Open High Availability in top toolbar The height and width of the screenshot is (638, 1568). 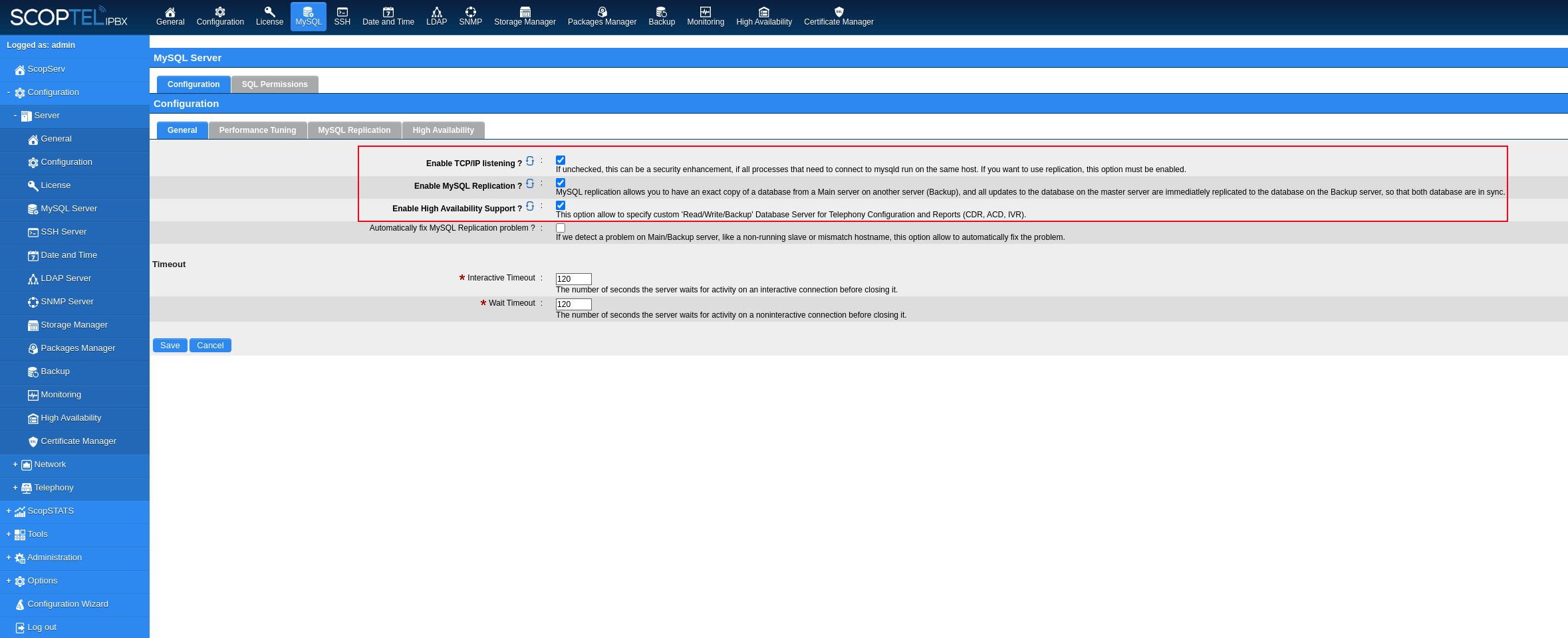764,17
